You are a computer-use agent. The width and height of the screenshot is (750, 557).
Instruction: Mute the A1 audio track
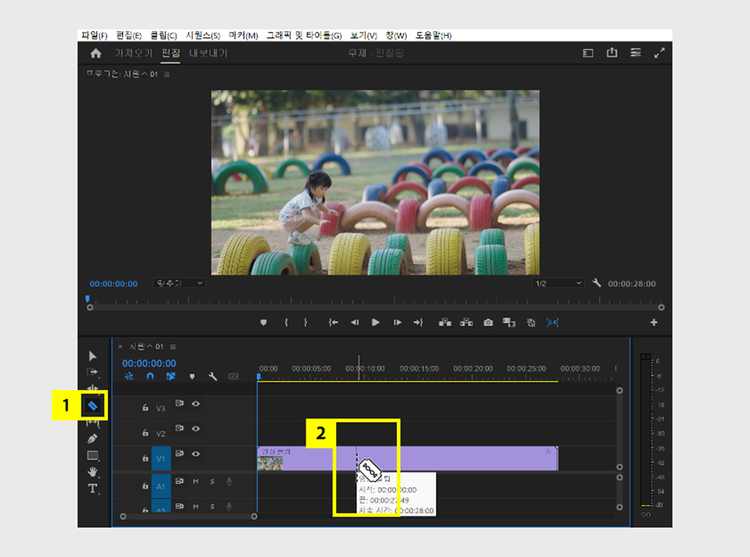(196, 481)
